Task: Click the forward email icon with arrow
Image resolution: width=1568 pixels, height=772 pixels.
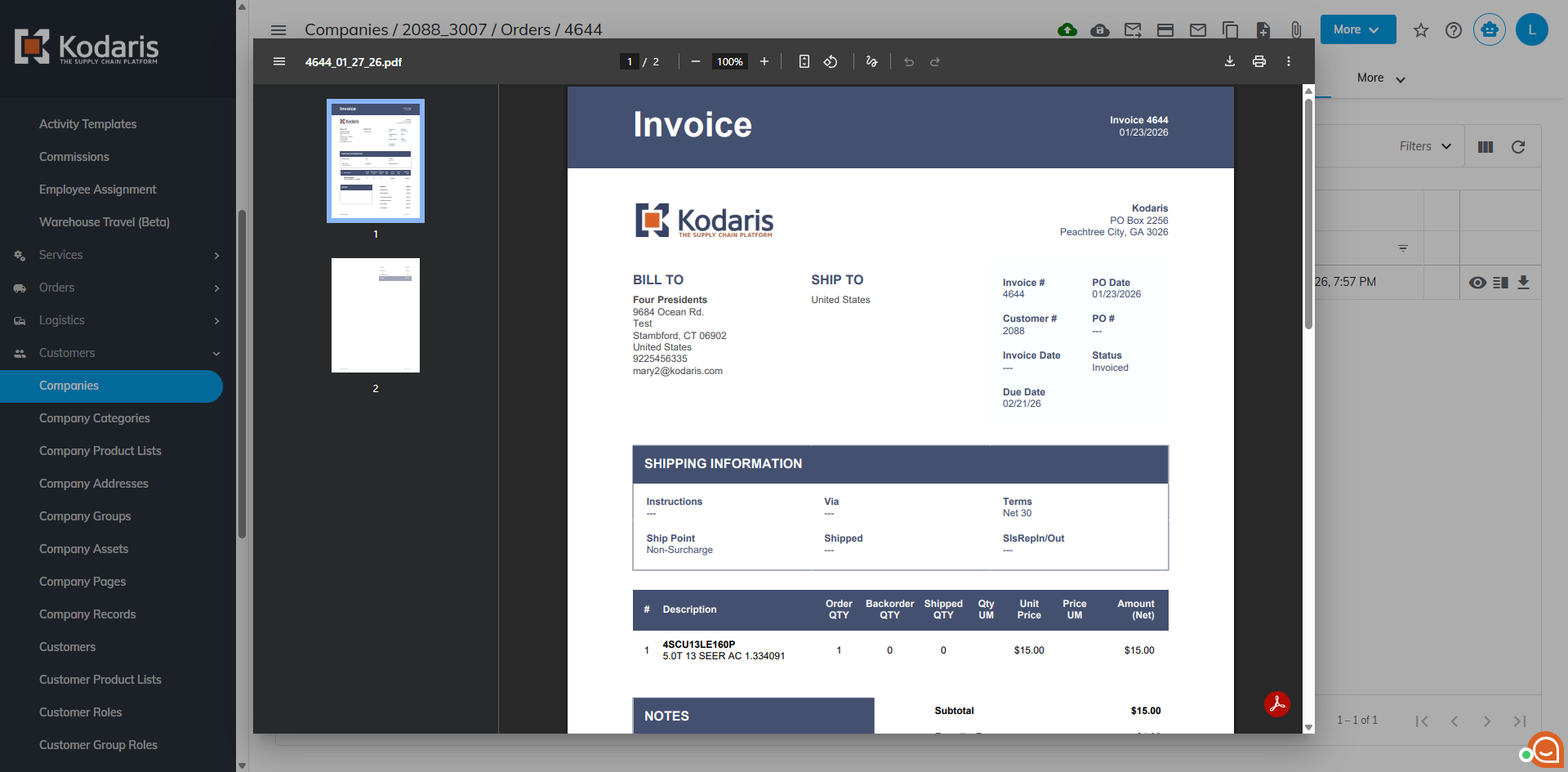Action: (x=1133, y=30)
